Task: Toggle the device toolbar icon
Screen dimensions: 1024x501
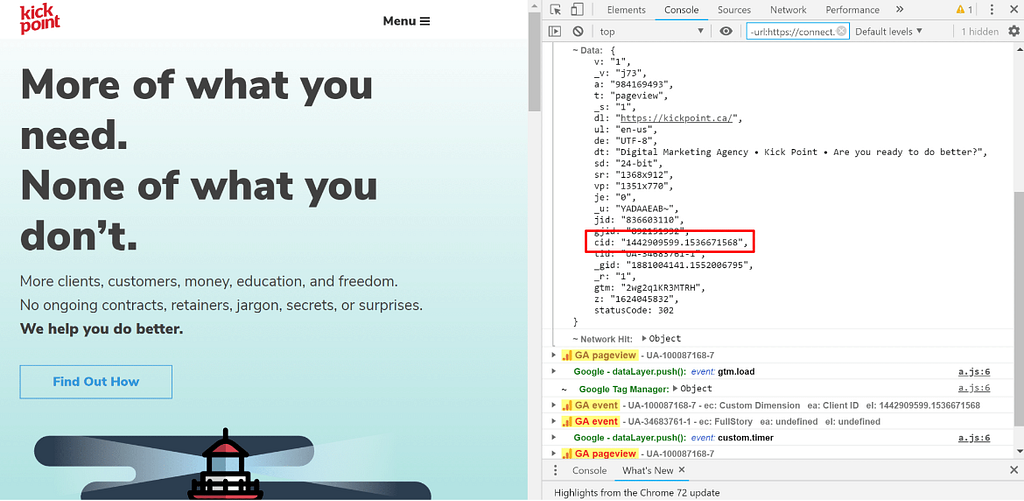Action: pos(577,10)
